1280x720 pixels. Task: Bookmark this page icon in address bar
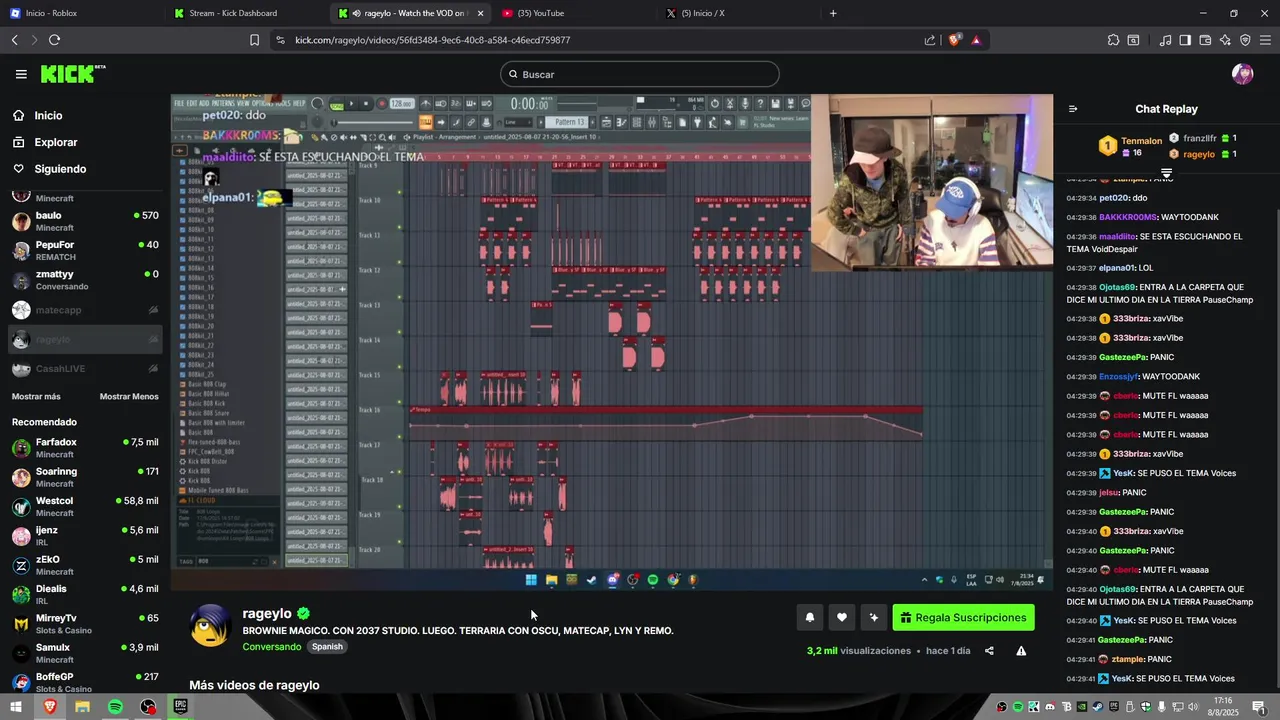coord(254,40)
